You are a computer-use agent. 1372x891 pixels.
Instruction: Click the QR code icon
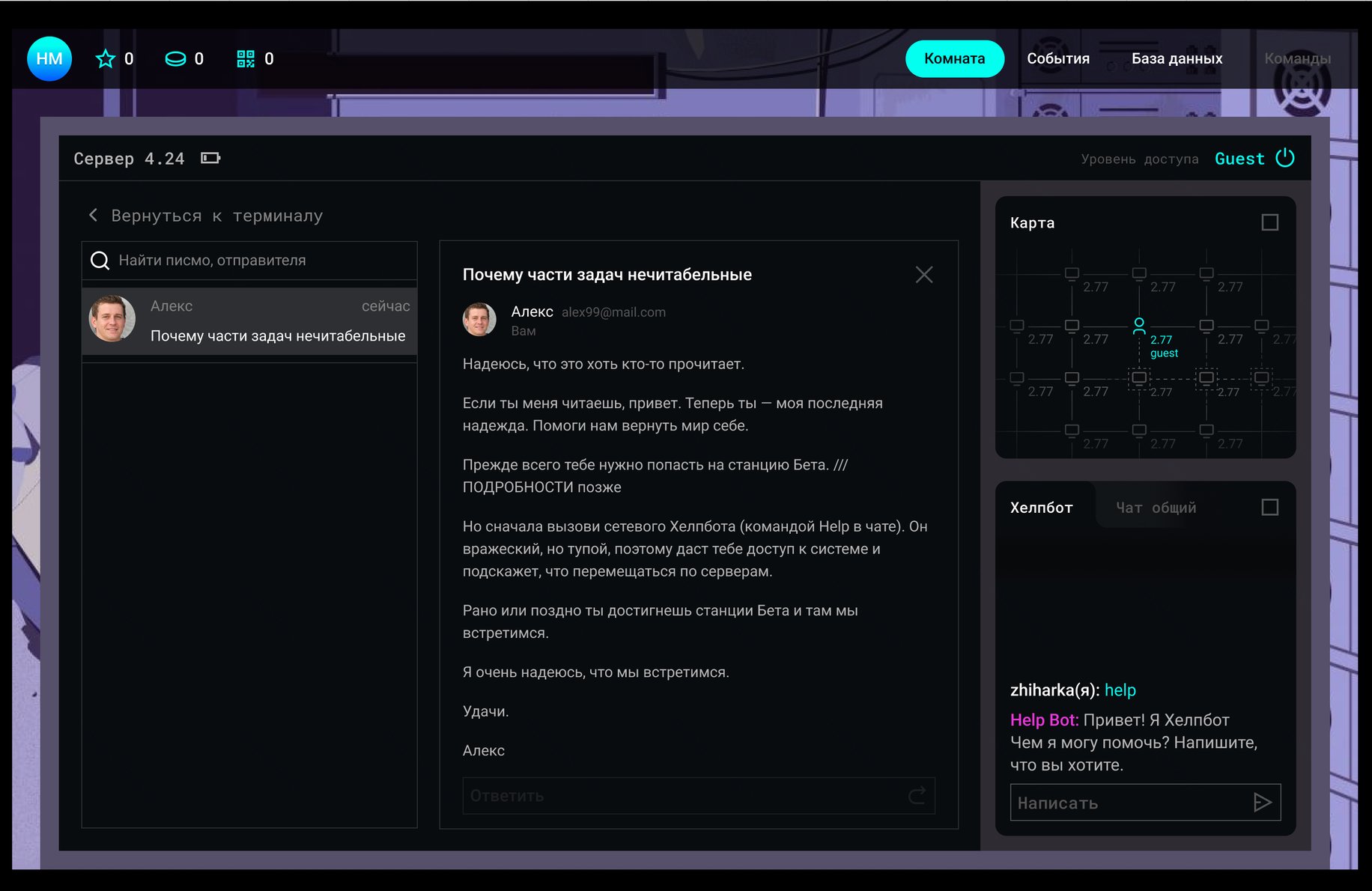click(246, 59)
